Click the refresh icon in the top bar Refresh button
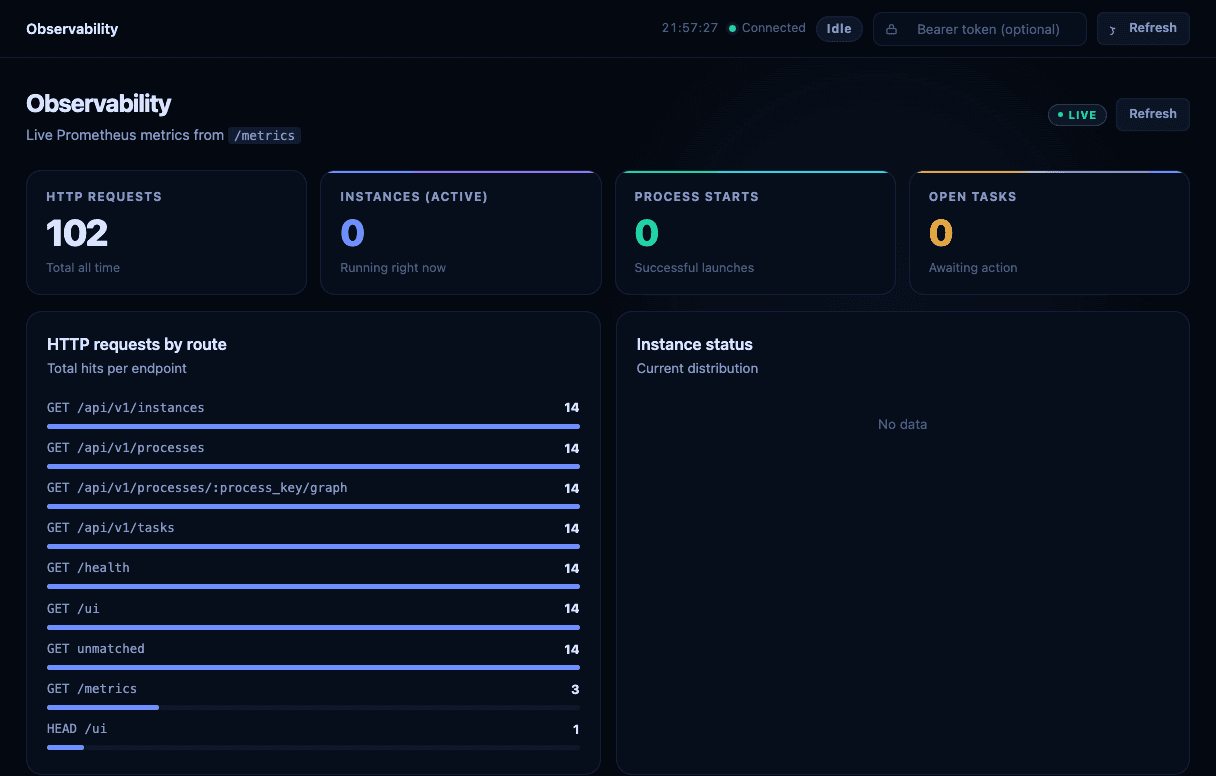This screenshot has height=776, width=1216. (x=1112, y=30)
